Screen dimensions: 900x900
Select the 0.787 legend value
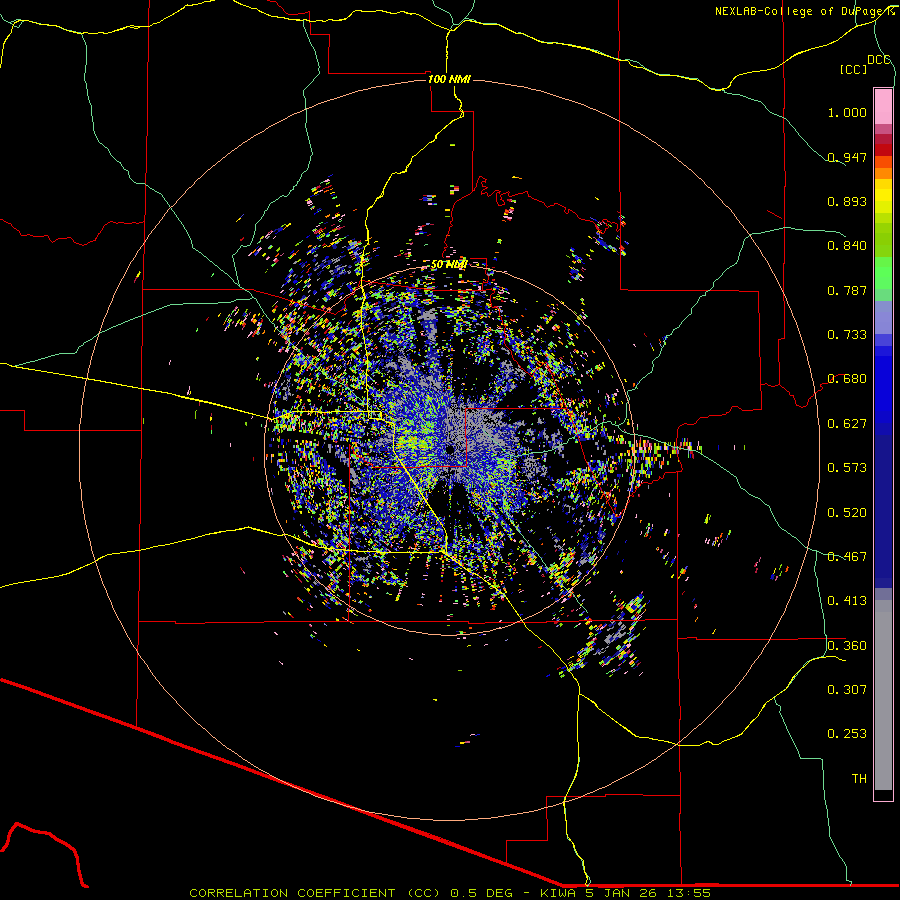point(847,290)
